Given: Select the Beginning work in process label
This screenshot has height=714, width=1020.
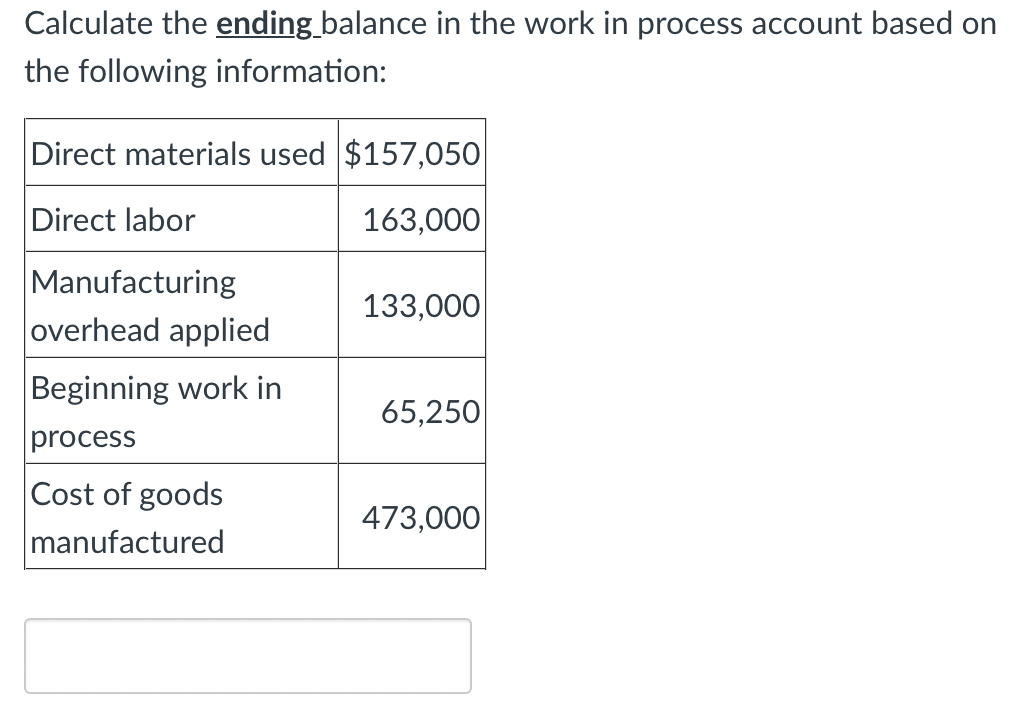Looking at the screenshot, I should pos(155,411).
